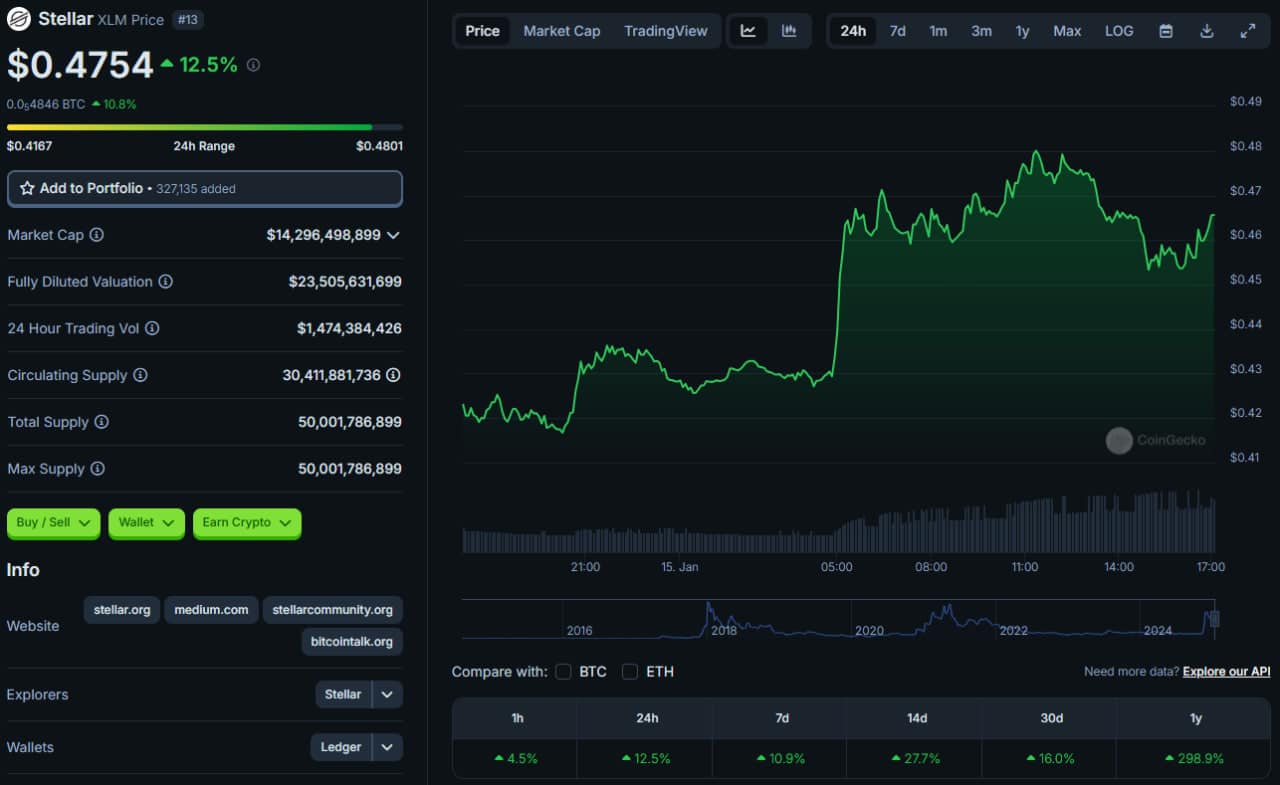
Task: Click the $14,296,498,899 market cap value
Action: [x=323, y=235]
